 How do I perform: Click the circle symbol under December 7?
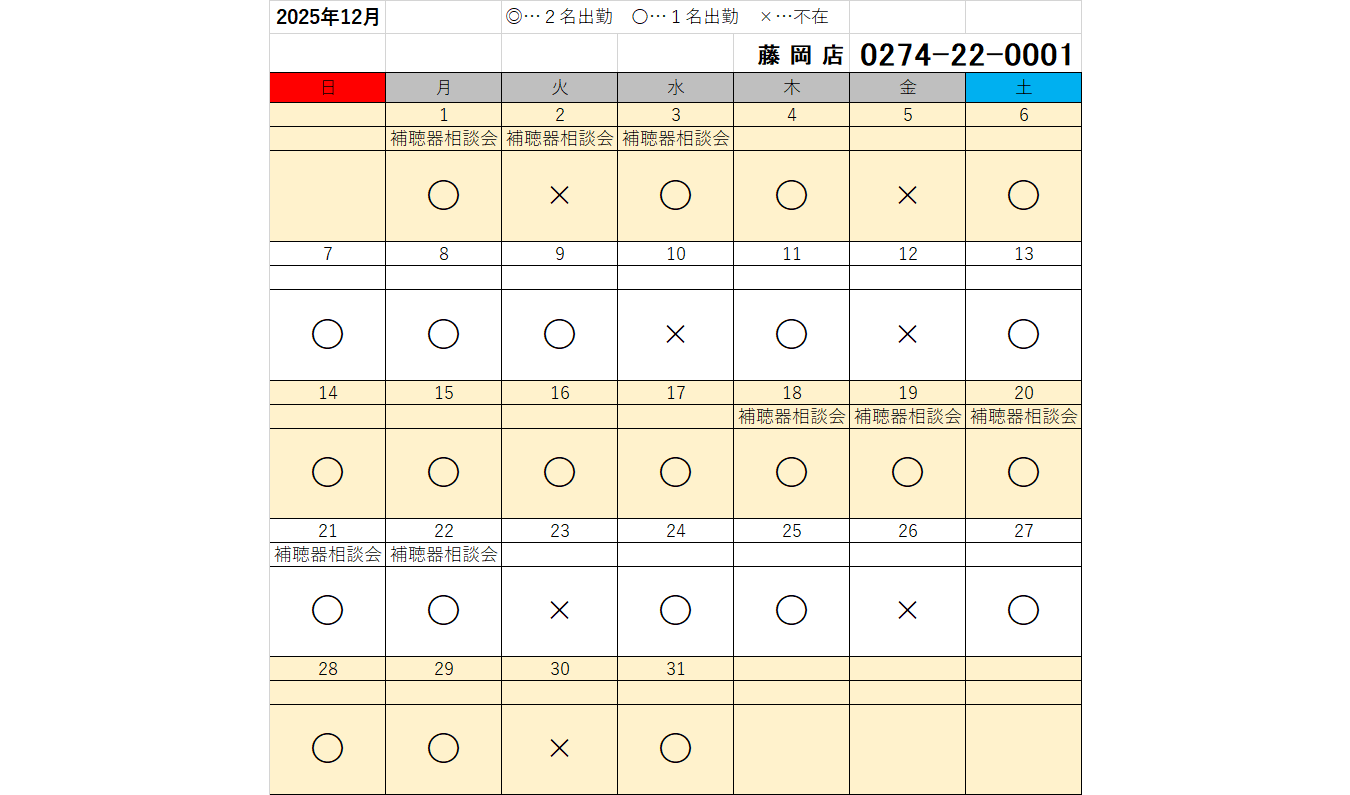[x=327, y=334]
